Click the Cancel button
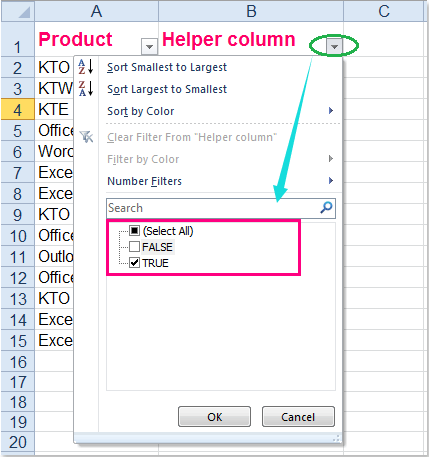Image resolution: width=429 pixels, height=457 pixels. (298, 417)
